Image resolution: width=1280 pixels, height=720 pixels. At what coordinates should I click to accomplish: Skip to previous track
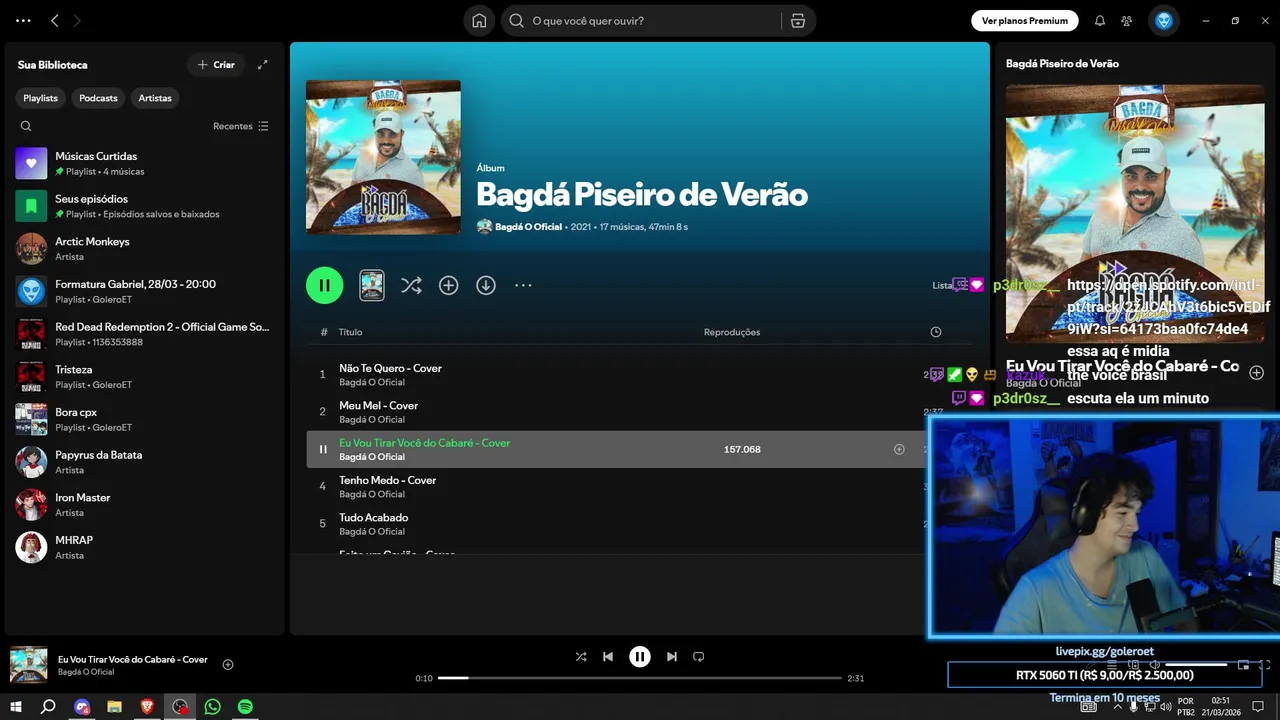[x=608, y=657]
